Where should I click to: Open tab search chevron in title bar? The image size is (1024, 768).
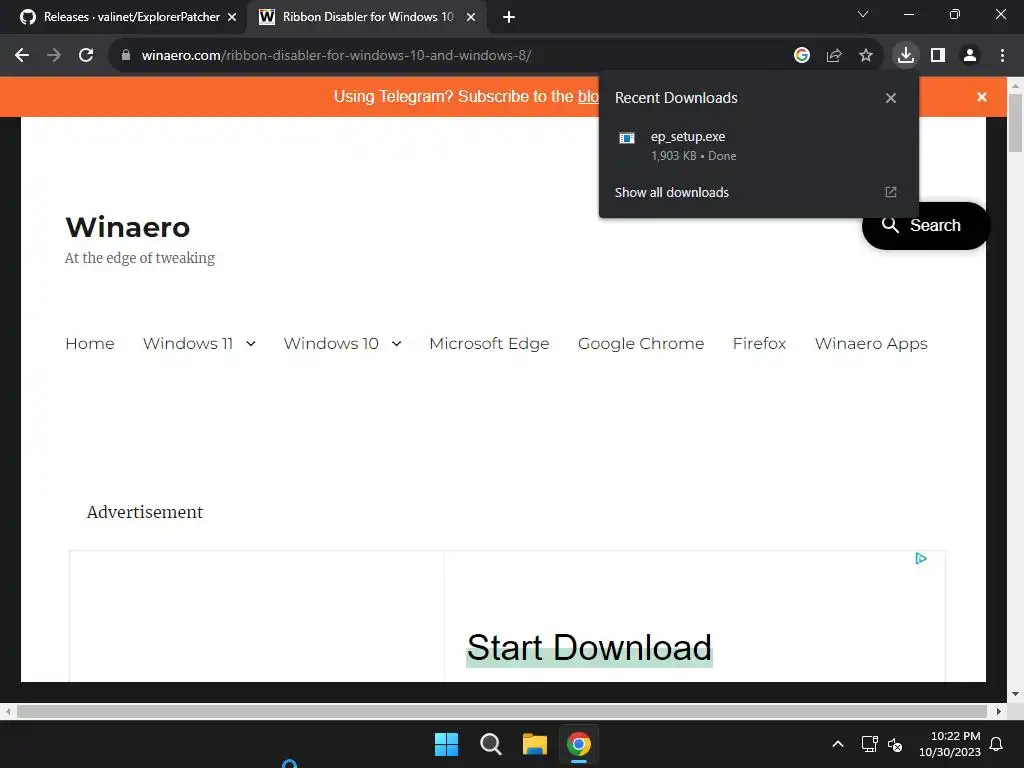(x=863, y=14)
